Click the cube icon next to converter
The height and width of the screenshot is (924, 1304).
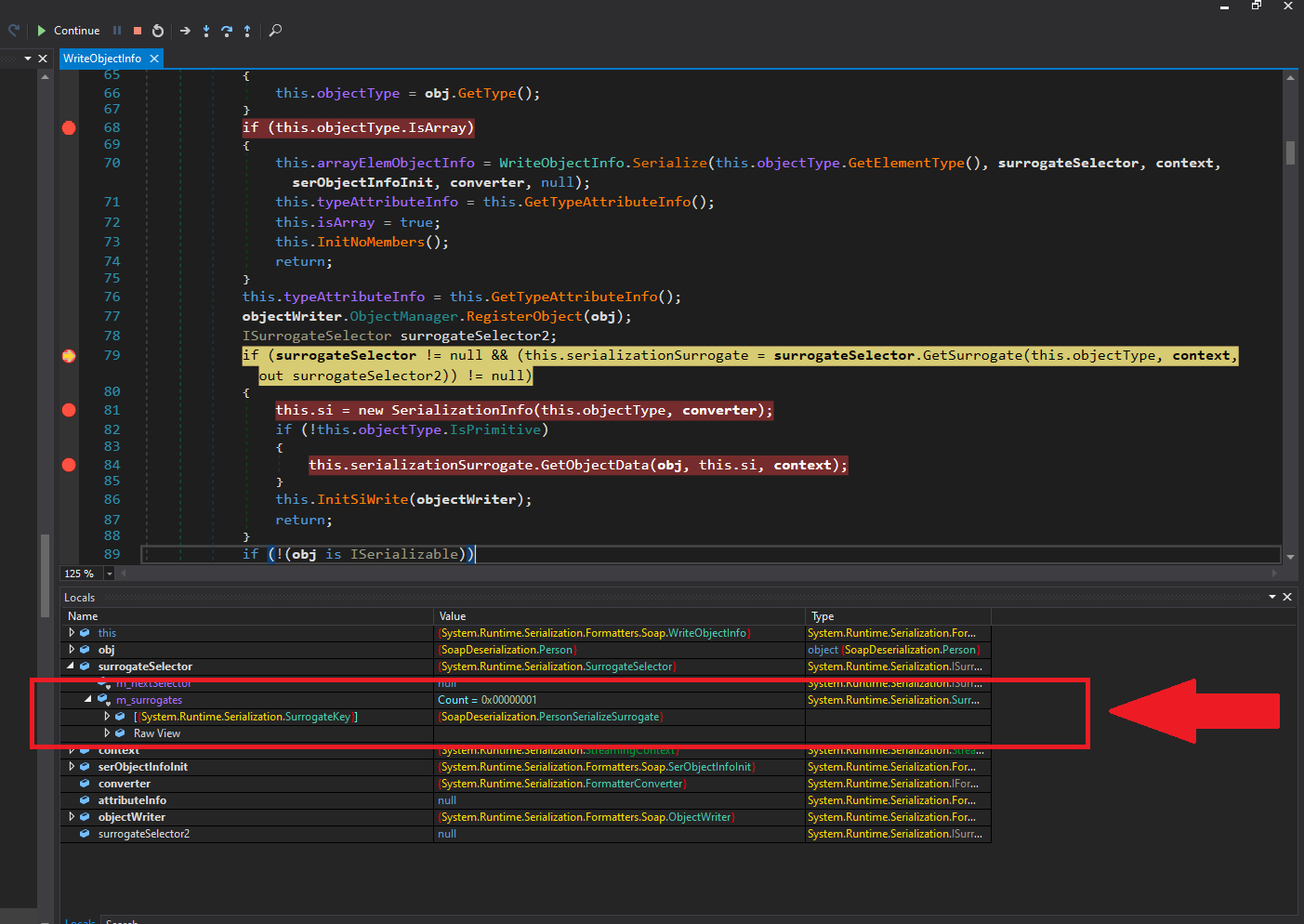coord(85,784)
